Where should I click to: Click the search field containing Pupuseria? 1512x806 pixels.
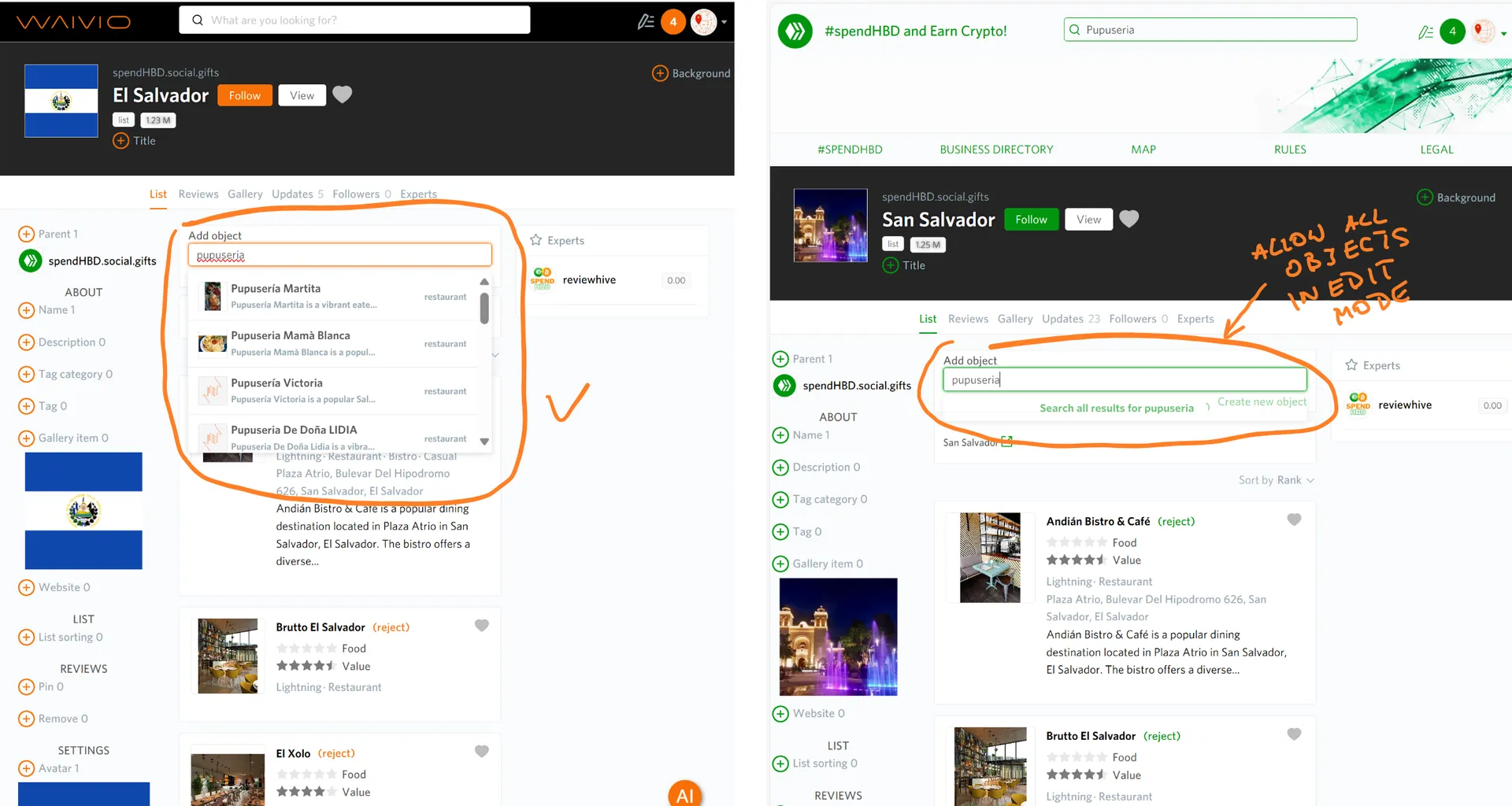pyautogui.click(x=1210, y=30)
